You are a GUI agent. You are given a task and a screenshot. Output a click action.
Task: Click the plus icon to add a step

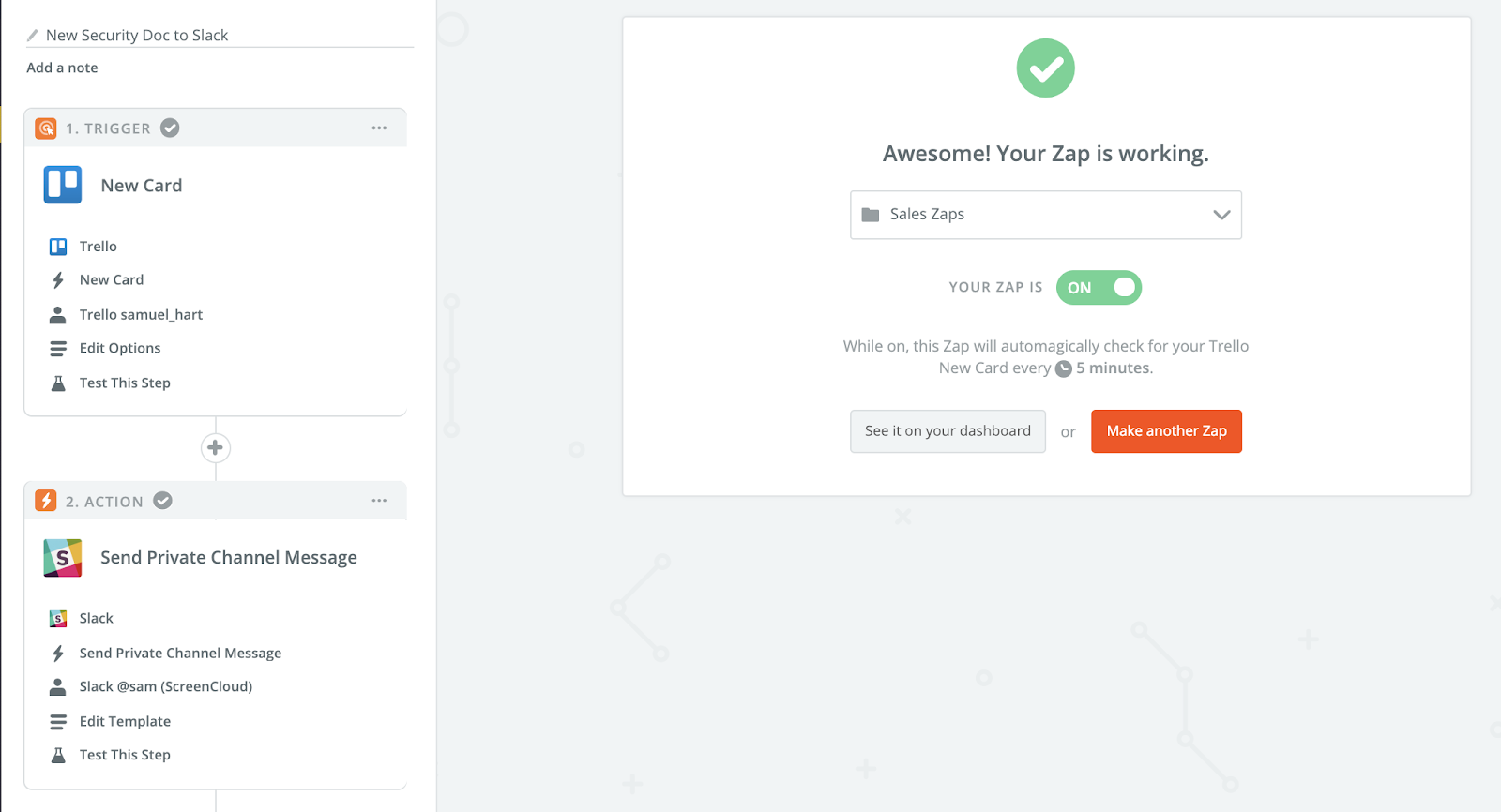(216, 447)
